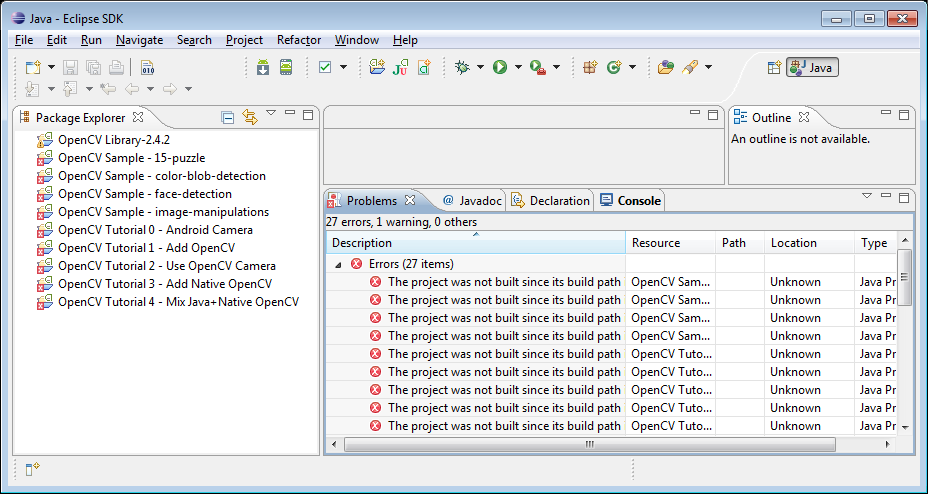Viewport: 928px width, 494px height.
Task: Open the Lint checkmark dropdown arrow
Action: tap(343, 67)
